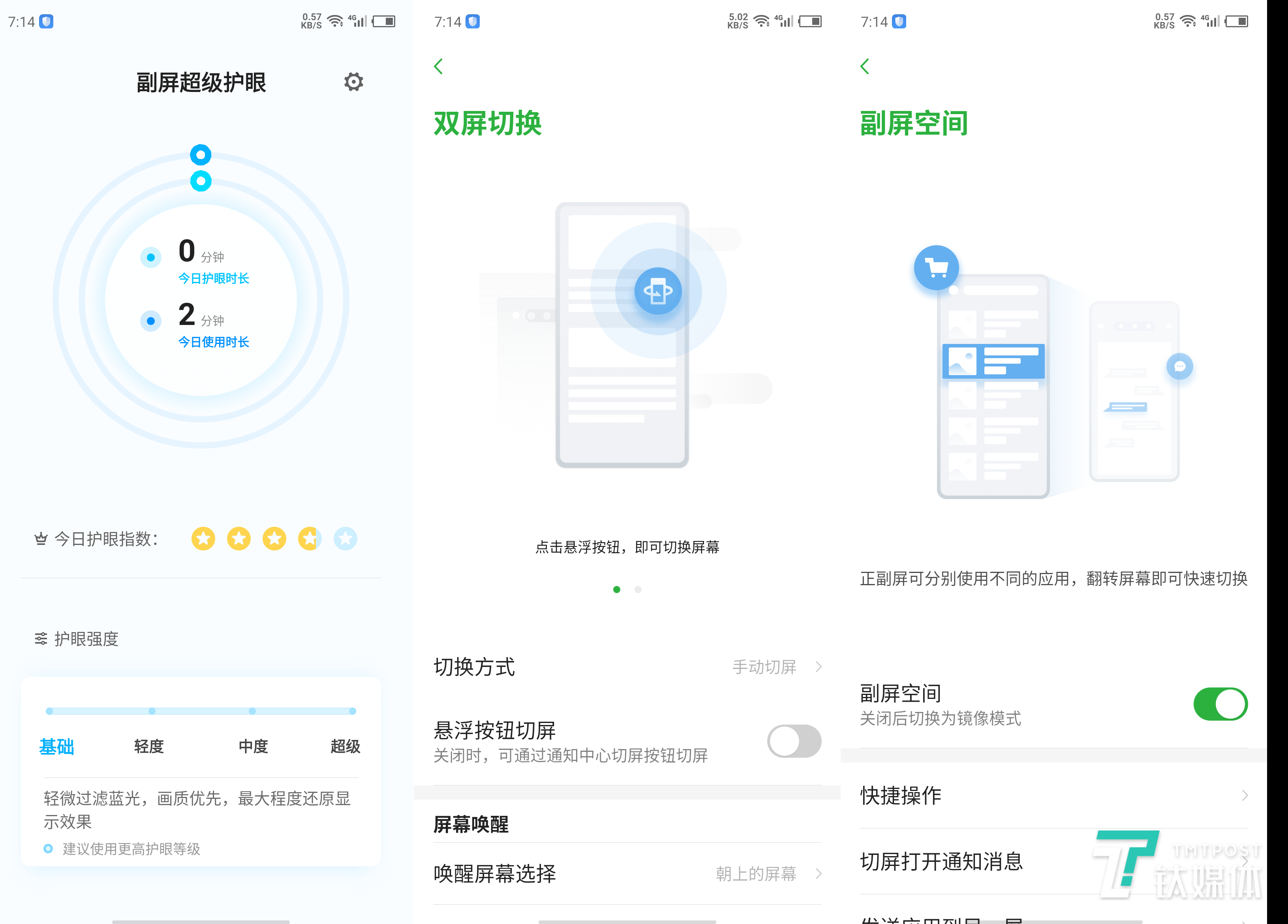Open the settings gear on 副屏超级护眼 page
The height and width of the screenshot is (924, 1288).
click(353, 82)
